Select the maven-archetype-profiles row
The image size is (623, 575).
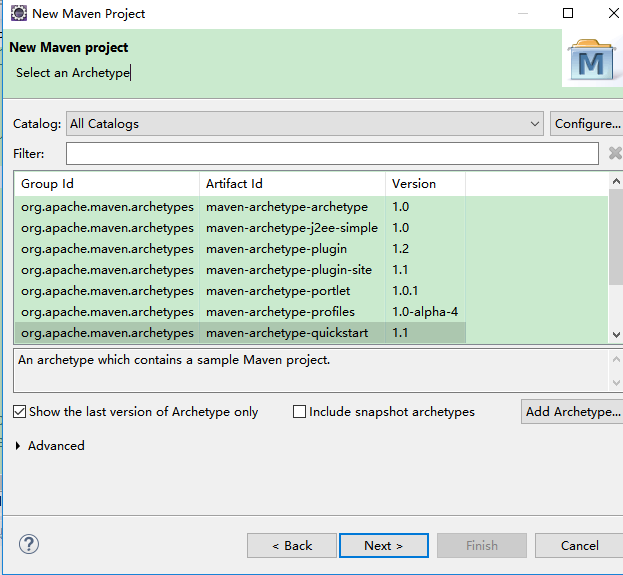coord(240,312)
